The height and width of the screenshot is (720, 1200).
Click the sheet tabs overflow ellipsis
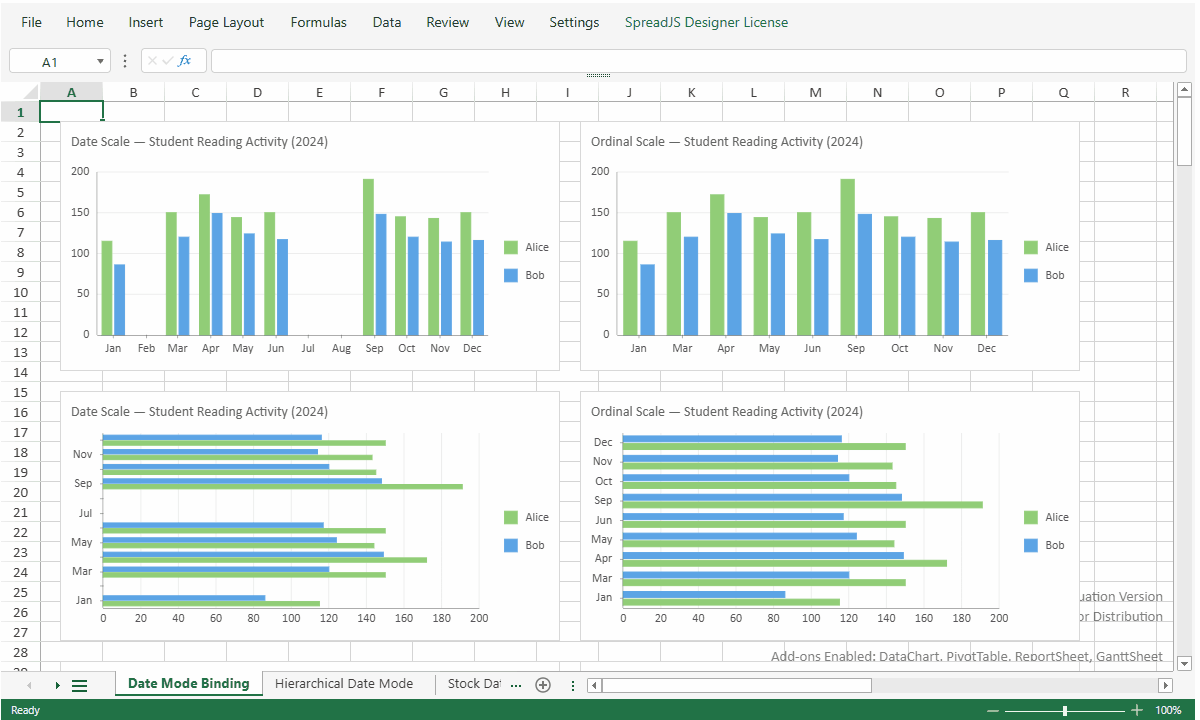click(516, 685)
